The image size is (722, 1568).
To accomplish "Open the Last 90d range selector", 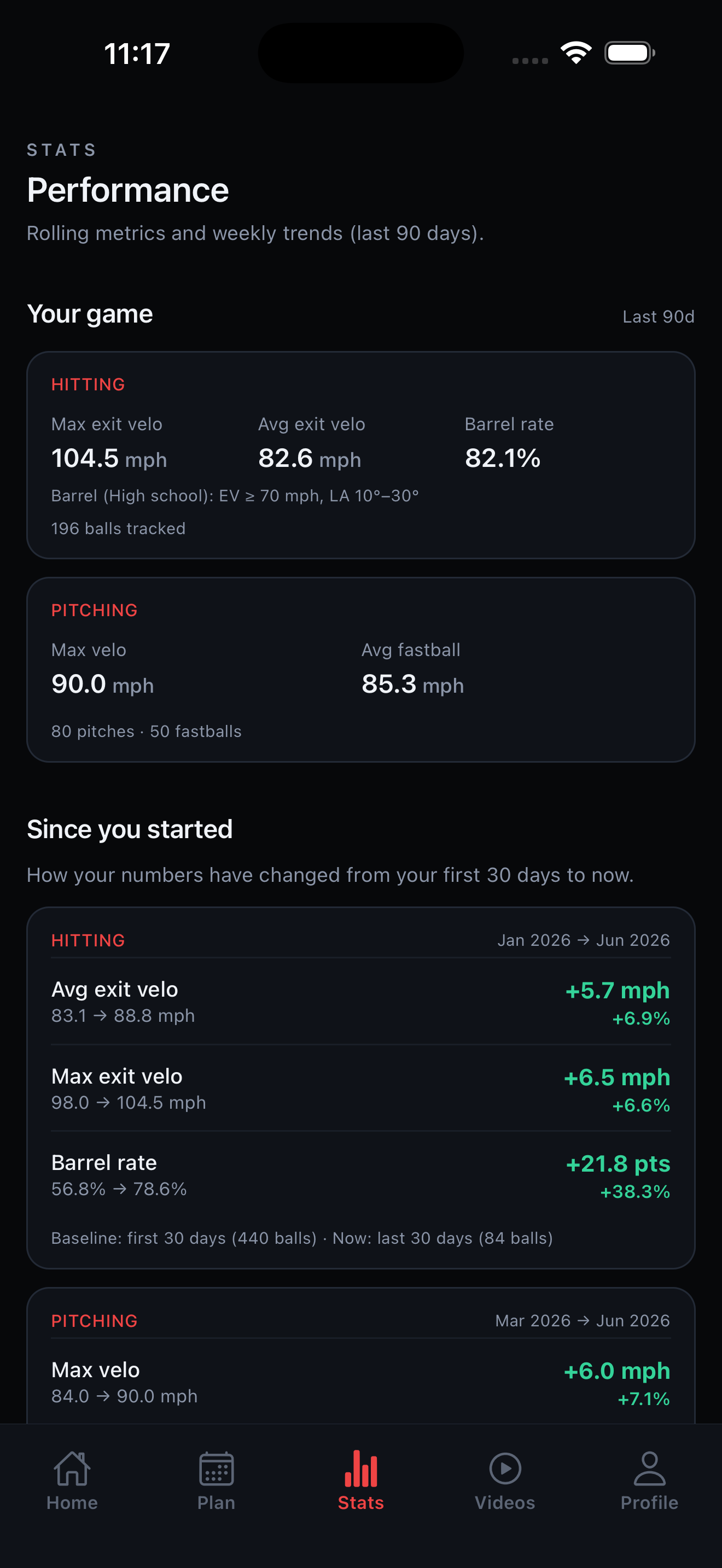I will tap(658, 317).
